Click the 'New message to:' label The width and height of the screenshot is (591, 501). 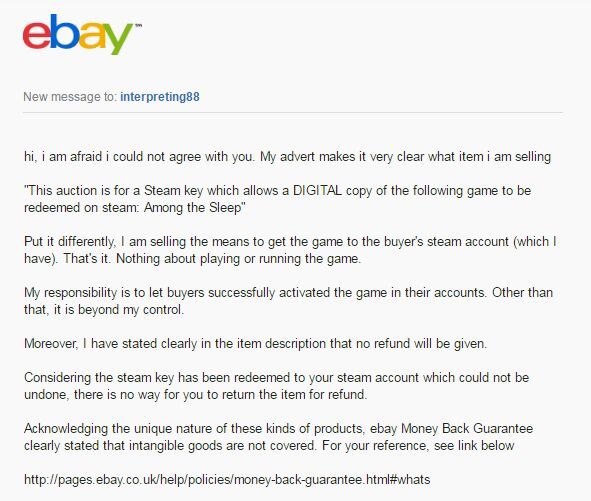click(70, 97)
